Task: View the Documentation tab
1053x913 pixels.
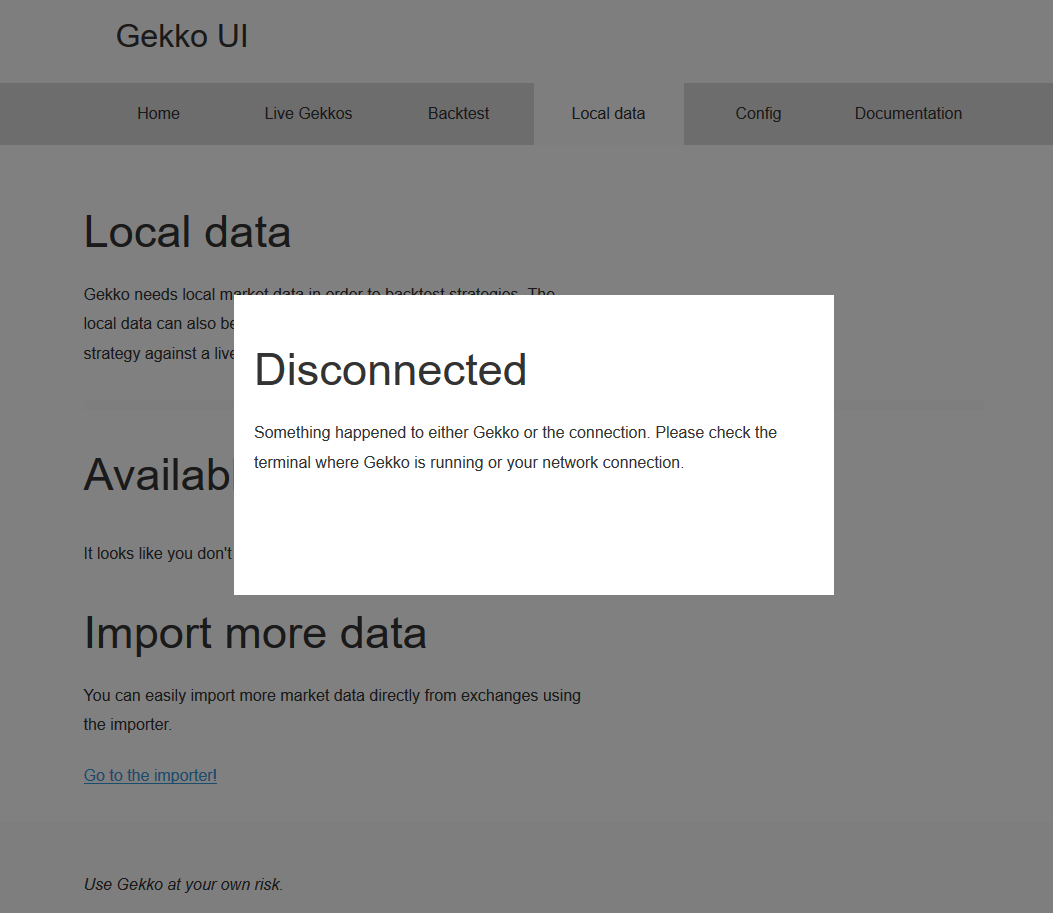Action: point(908,113)
